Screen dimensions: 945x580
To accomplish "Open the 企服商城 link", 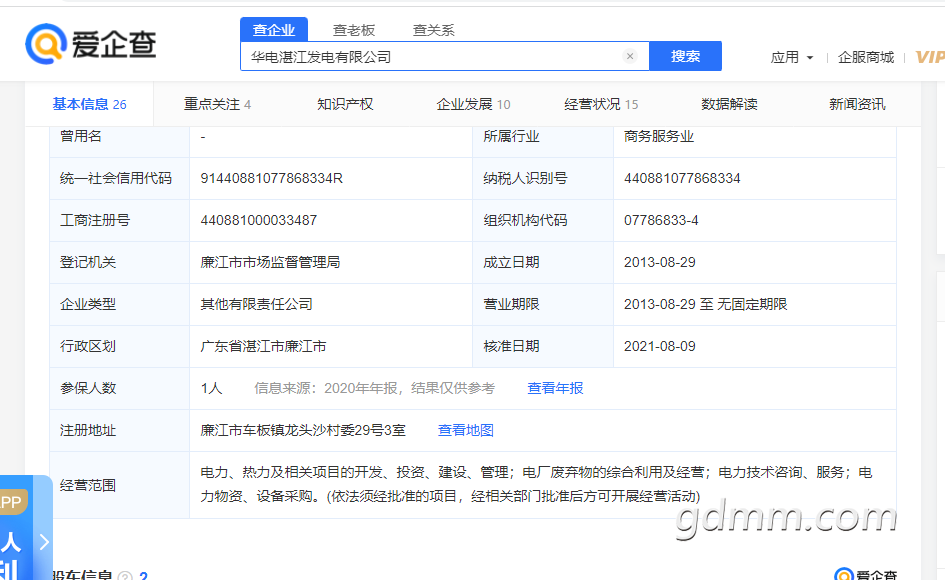I will (866, 57).
